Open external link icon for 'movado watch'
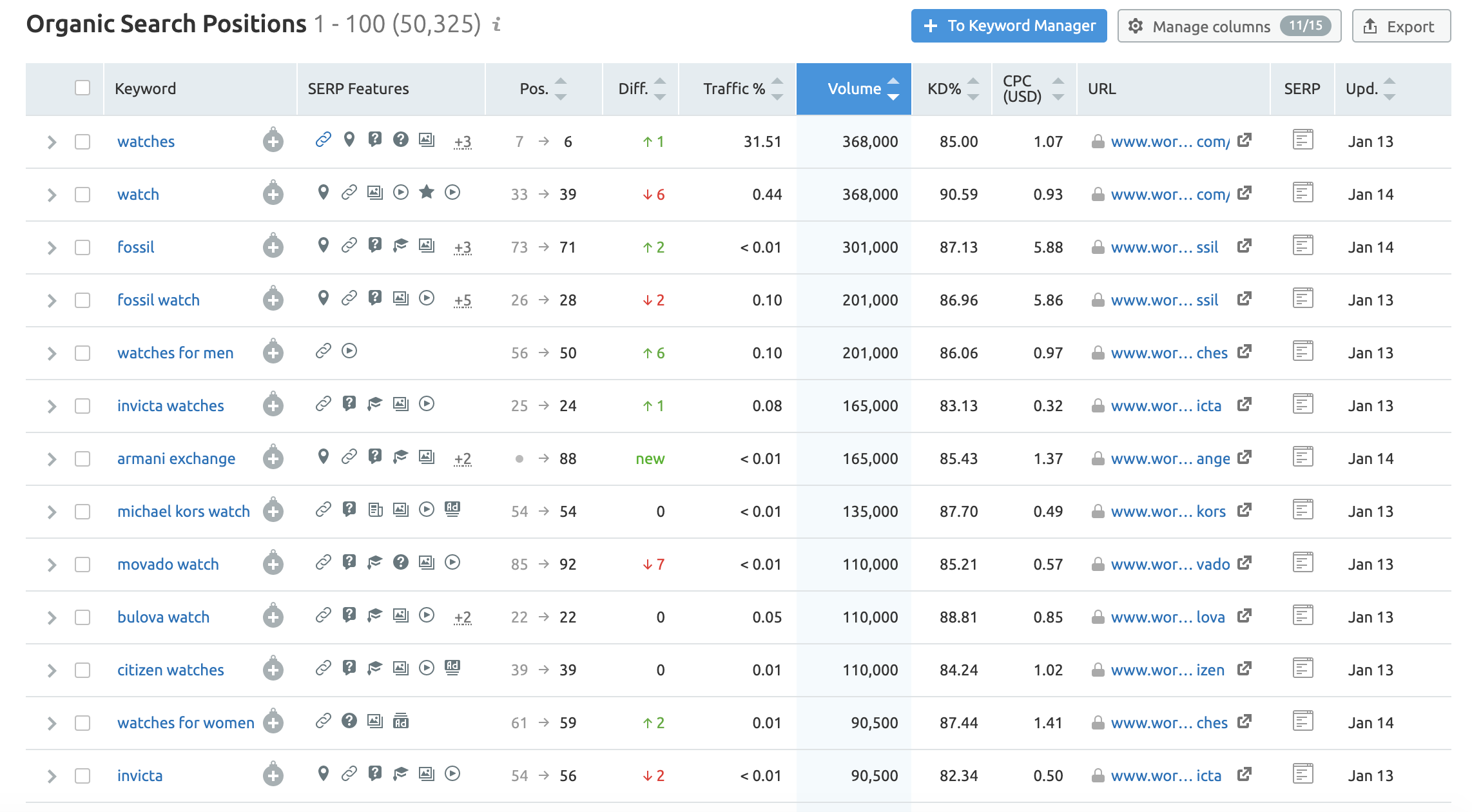The height and width of the screenshot is (812, 1472). point(1244,563)
